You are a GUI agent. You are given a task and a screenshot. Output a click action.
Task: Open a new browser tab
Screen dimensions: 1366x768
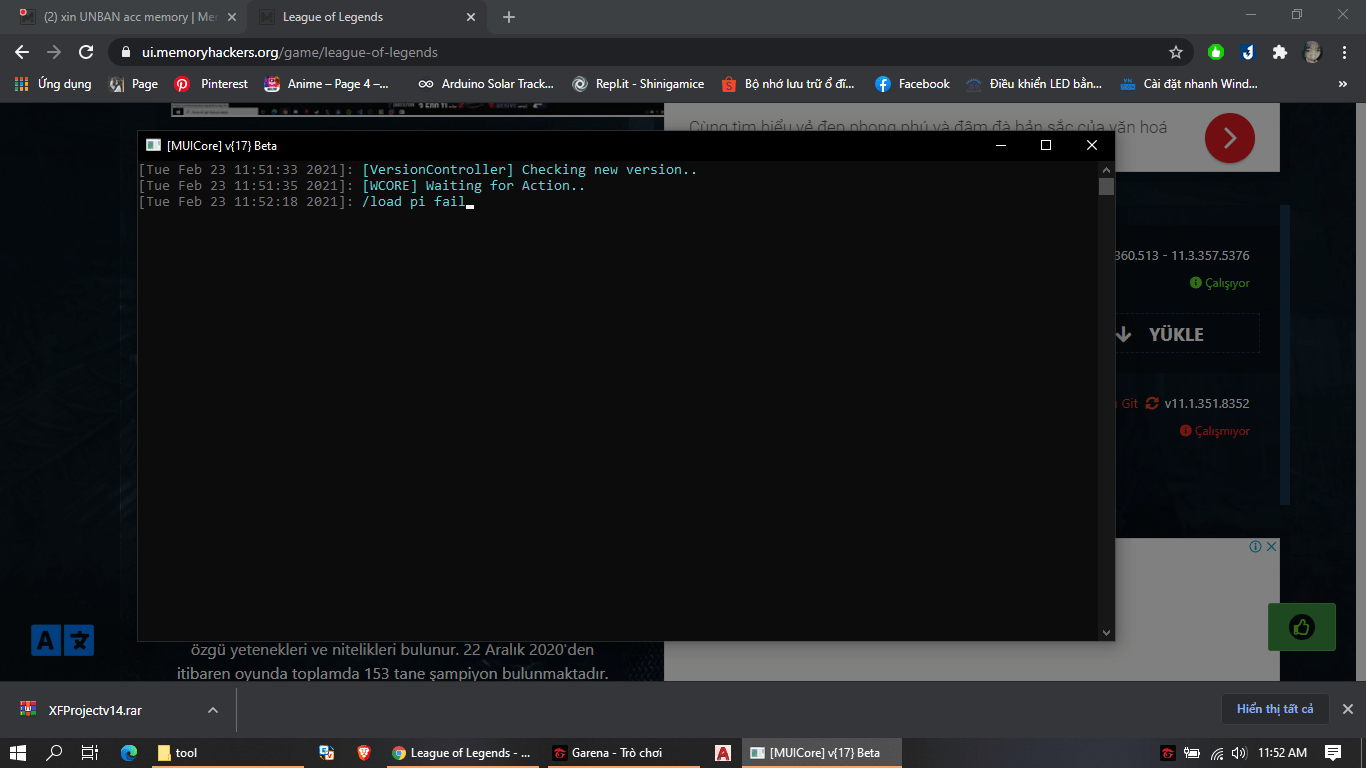pos(509,17)
